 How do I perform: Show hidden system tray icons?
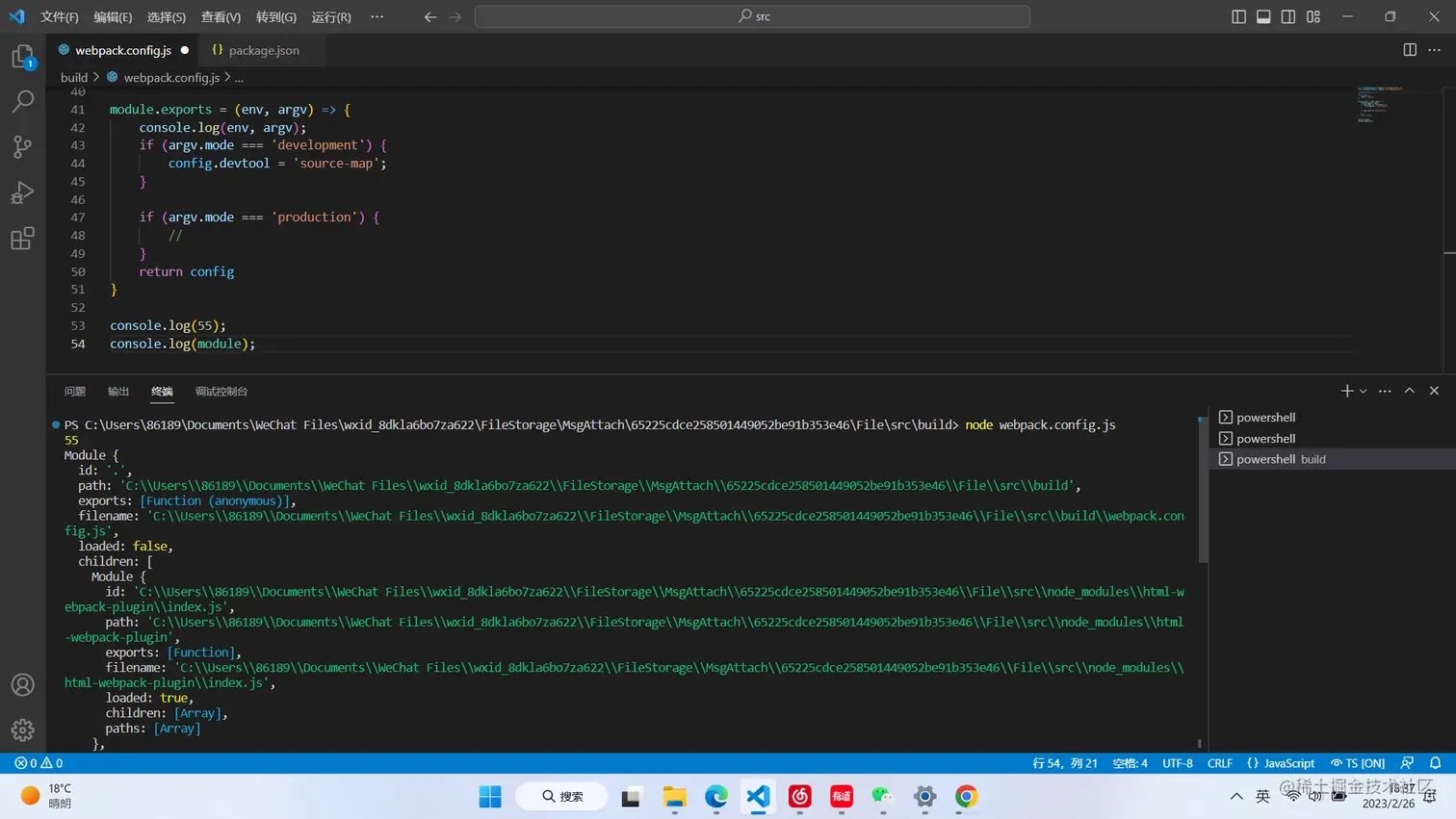tap(1236, 796)
